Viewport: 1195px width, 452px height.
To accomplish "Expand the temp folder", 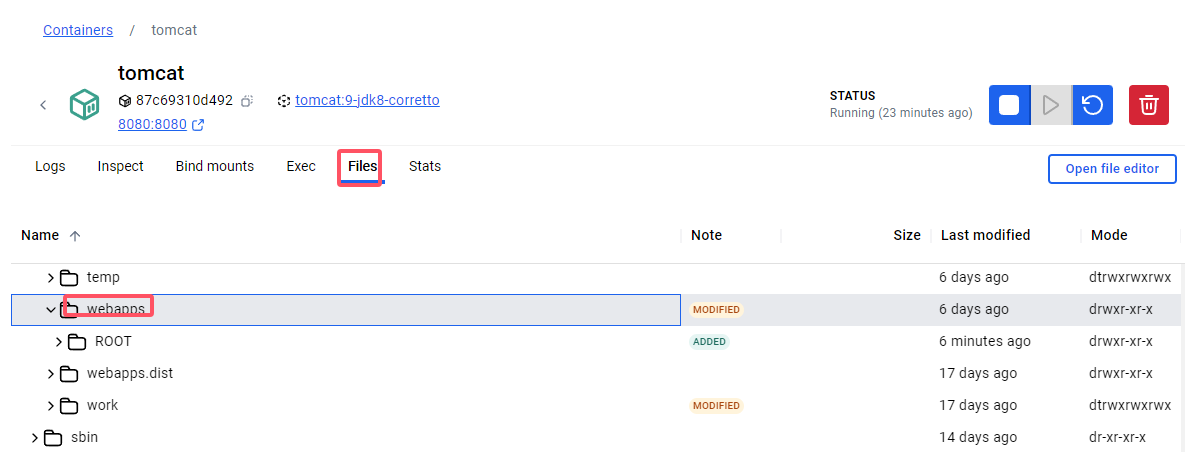I will click(x=51, y=277).
